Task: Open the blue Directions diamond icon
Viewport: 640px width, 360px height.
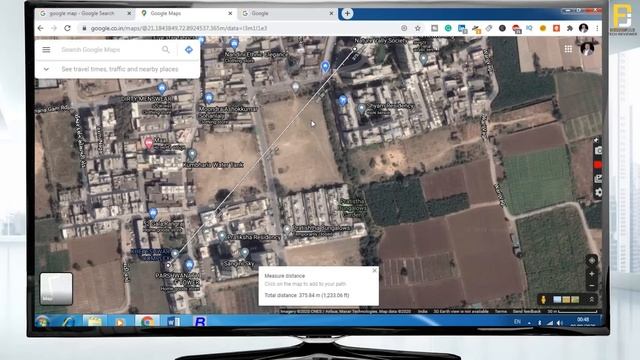Action: pyautogui.click(x=189, y=49)
